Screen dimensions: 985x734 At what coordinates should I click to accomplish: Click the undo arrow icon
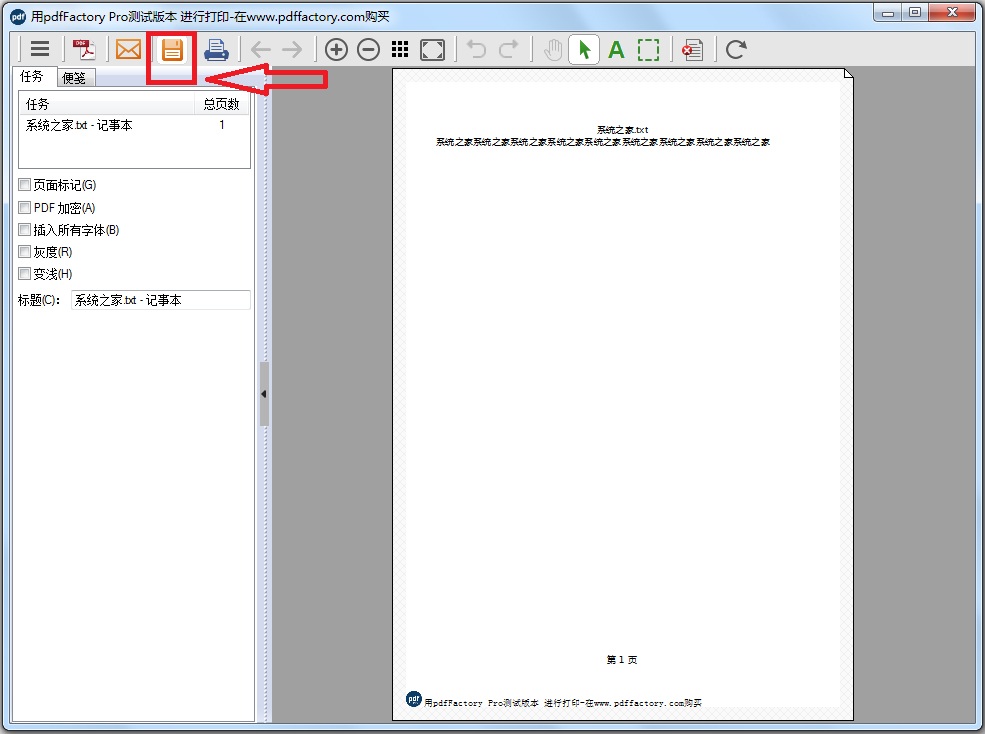point(477,49)
